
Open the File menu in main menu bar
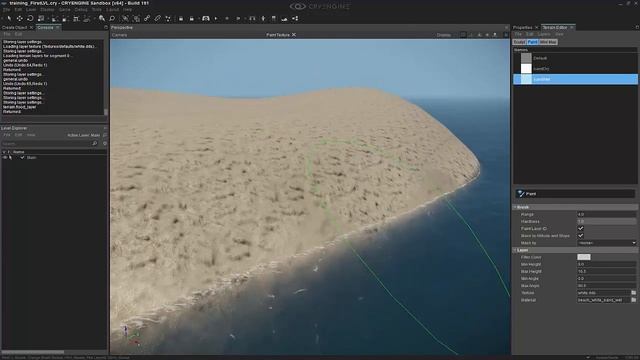coord(7,9)
